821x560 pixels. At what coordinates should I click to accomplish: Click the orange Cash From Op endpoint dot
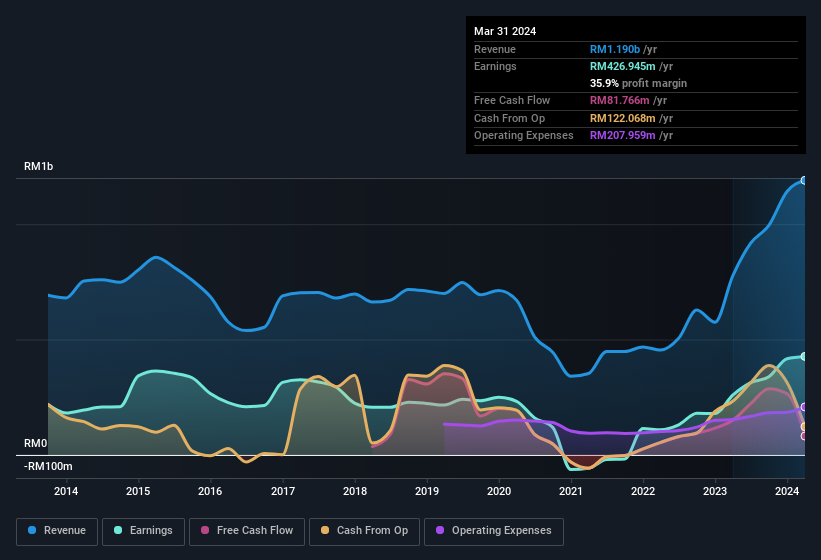[803, 427]
